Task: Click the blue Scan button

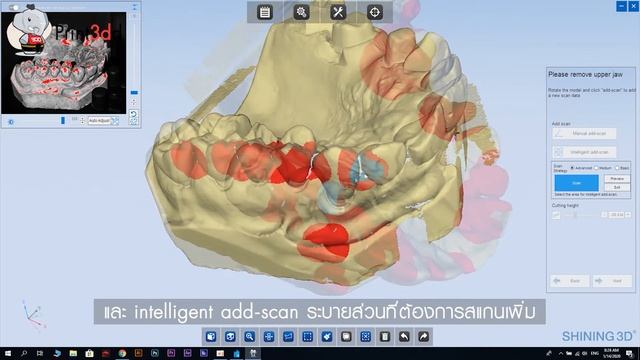Action: pos(576,183)
